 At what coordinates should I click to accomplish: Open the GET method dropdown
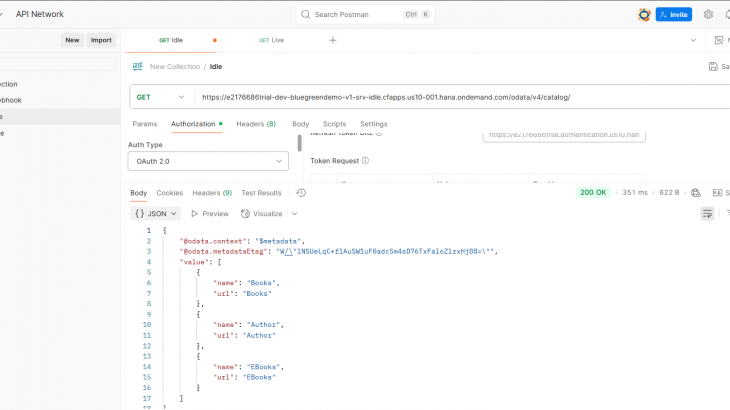point(160,97)
